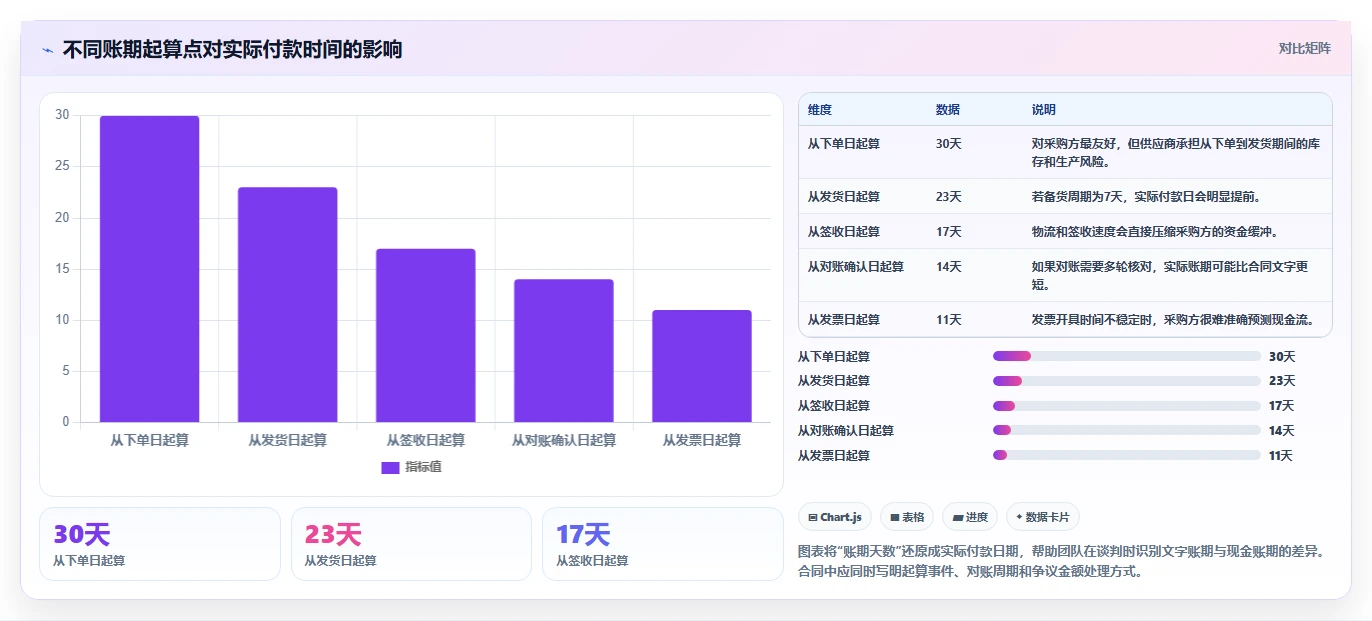
Task: Select the 说明 column header
Action: (x=1044, y=110)
